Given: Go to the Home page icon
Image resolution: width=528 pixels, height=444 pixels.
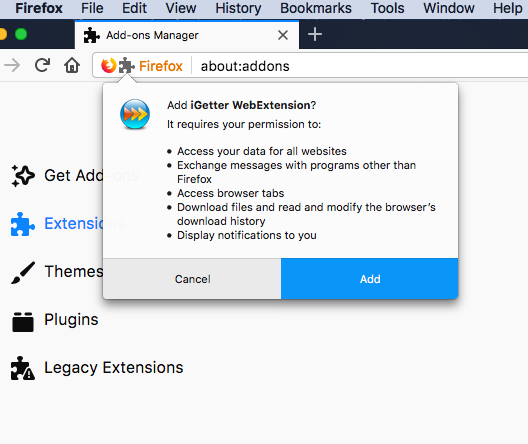Looking at the screenshot, I should coord(72,65).
